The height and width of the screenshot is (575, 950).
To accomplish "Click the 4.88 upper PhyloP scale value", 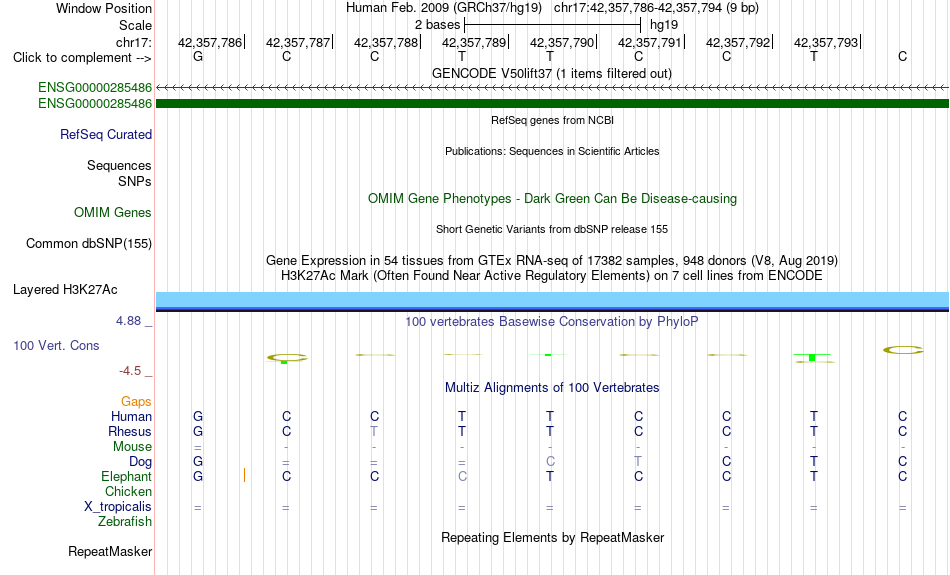I will [128, 321].
